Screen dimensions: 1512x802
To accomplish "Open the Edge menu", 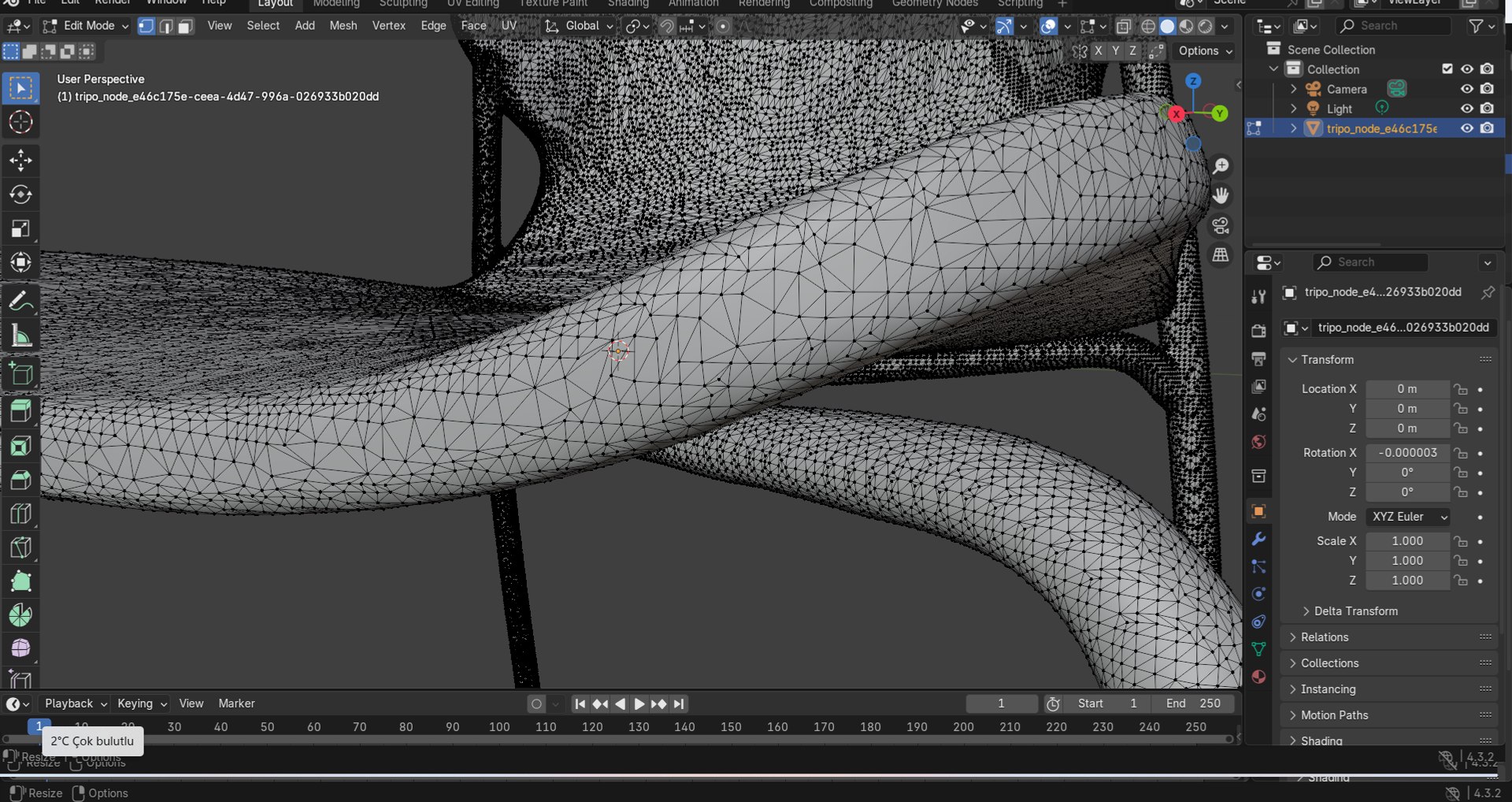I will coord(433,26).
